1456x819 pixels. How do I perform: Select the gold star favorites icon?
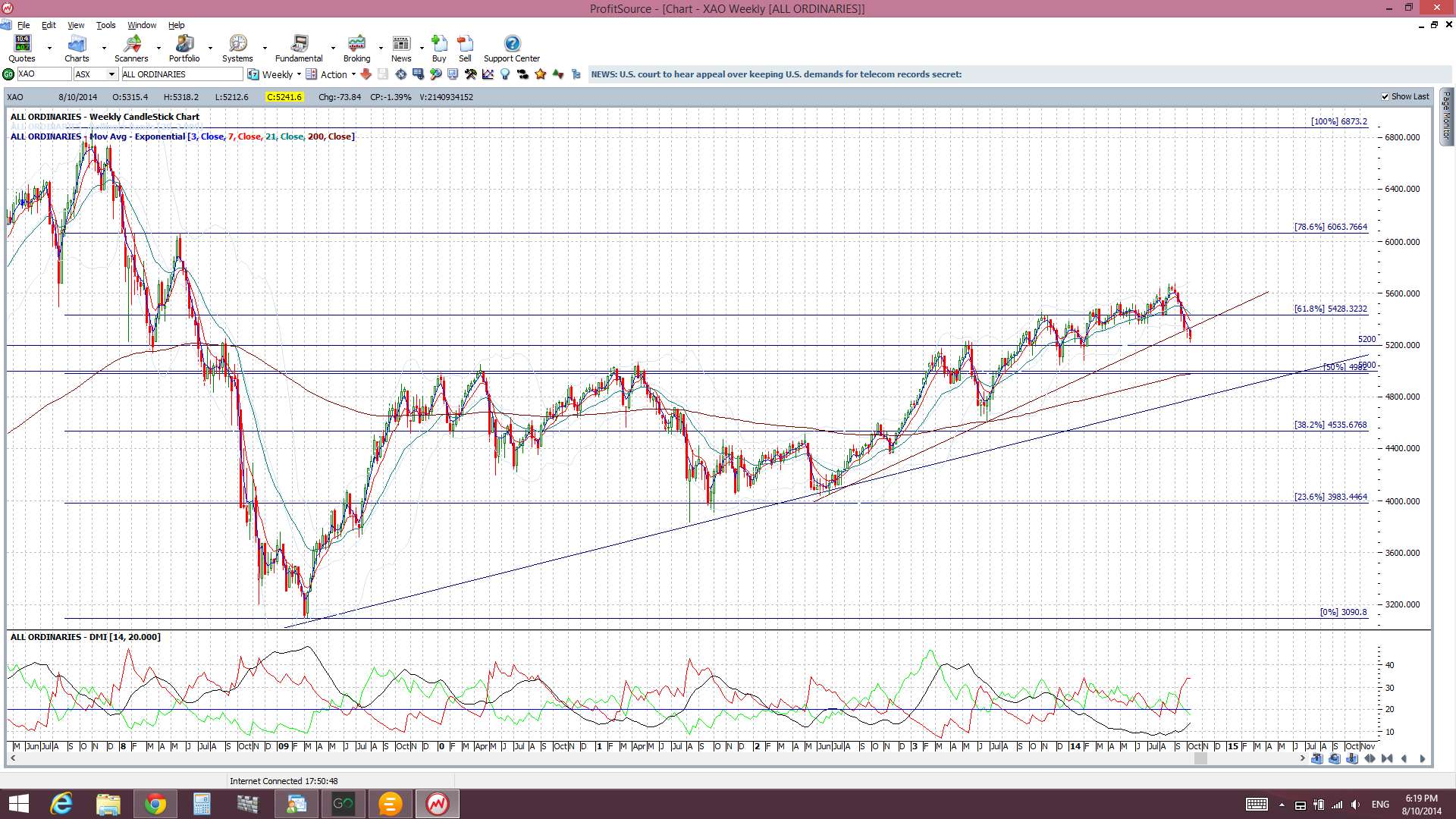[541, 74]
